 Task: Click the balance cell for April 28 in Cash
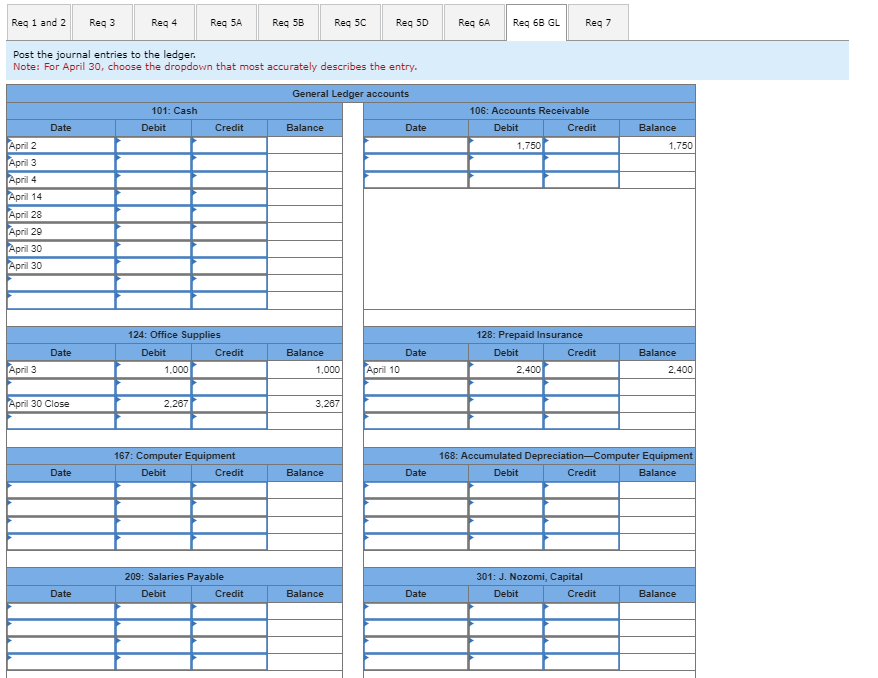(x=305, y=214)
